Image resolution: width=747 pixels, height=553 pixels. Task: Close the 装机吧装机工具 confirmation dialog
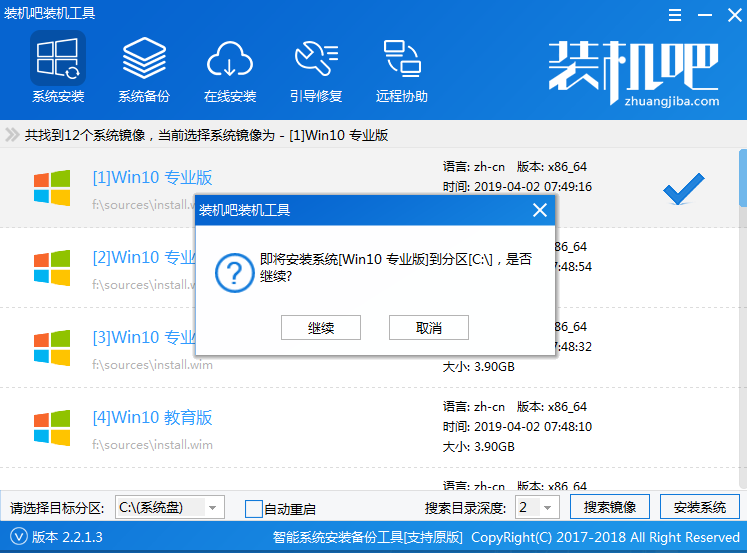click(x=539, y=210)
